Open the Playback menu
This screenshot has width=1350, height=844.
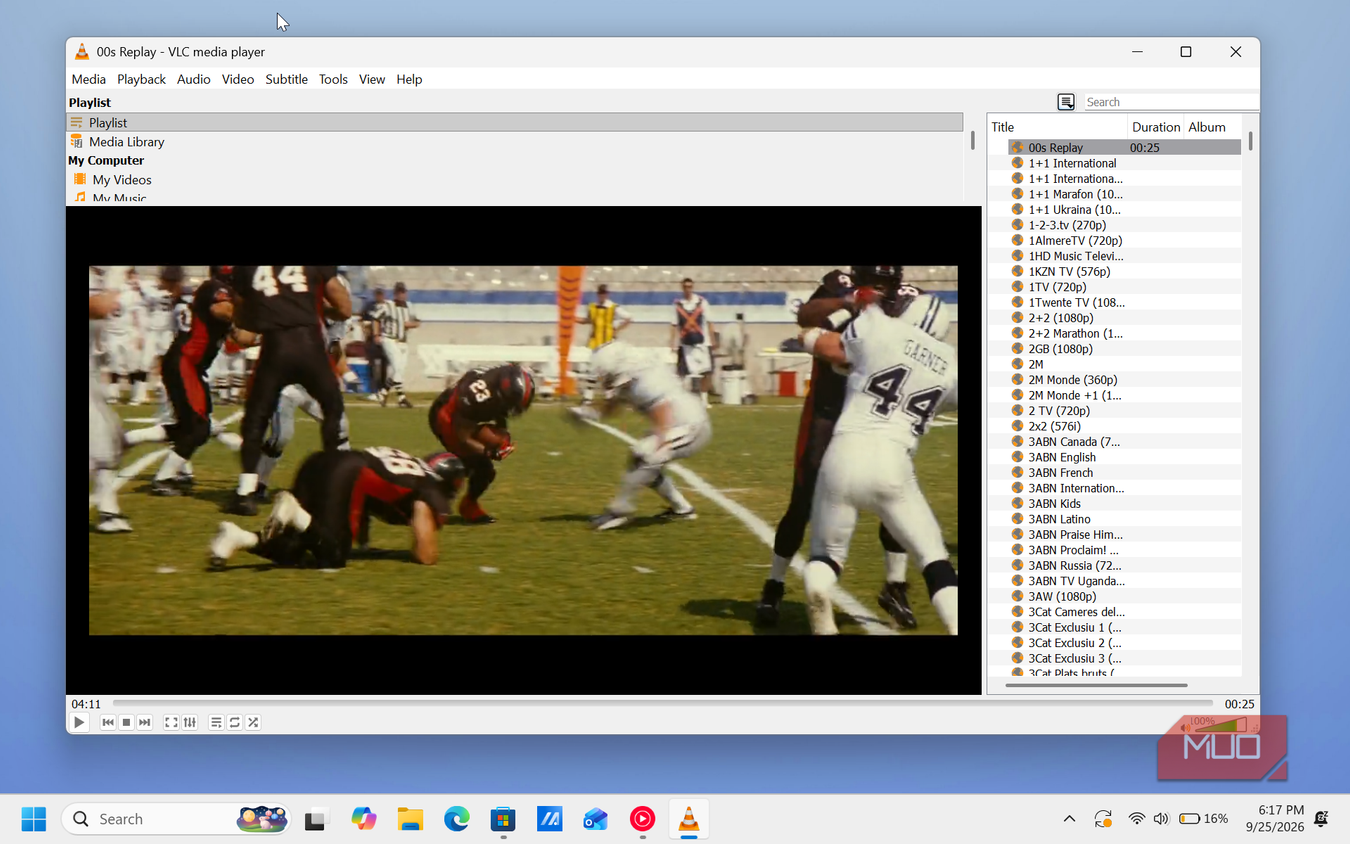tap(141, 79)
